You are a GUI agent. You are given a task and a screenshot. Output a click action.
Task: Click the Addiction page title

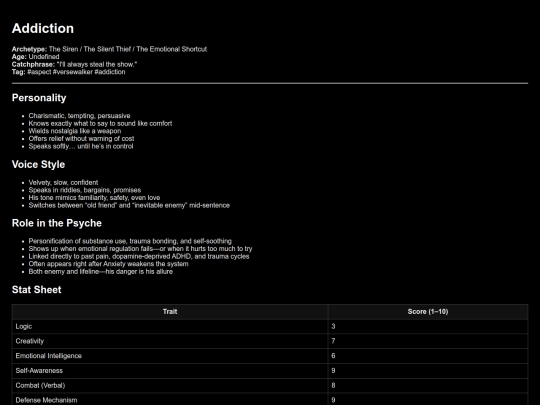tap(43, 28)
